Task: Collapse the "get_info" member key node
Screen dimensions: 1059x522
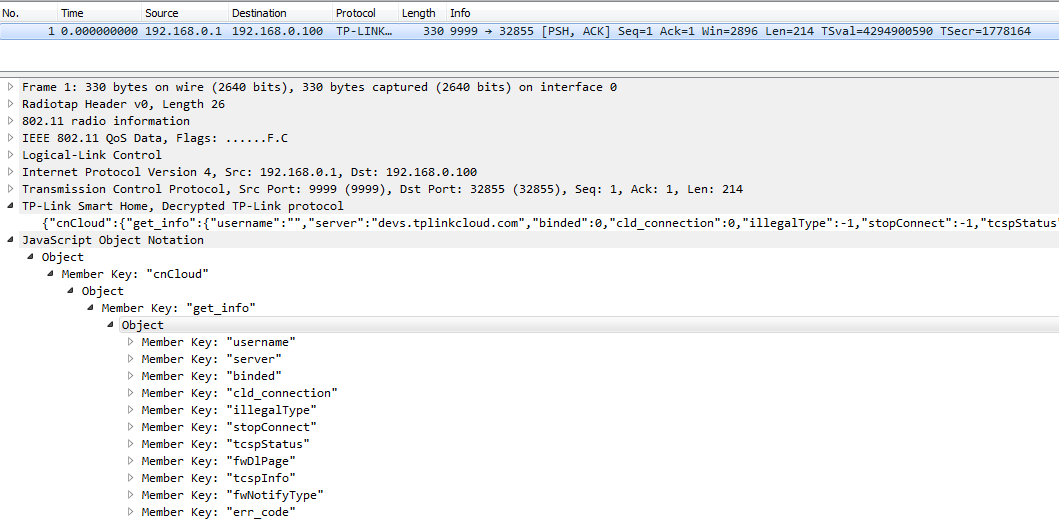Action: click(91, 308)
